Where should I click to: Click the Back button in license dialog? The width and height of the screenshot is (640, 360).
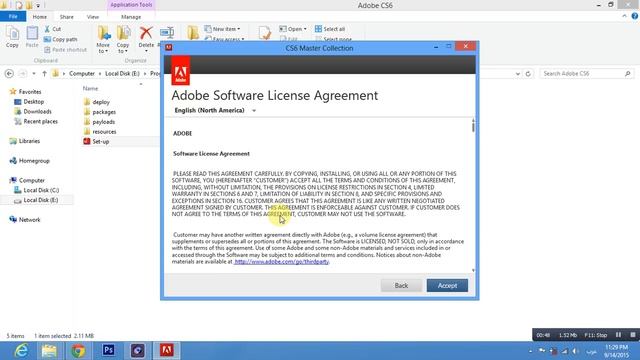[x=401, y=286]
